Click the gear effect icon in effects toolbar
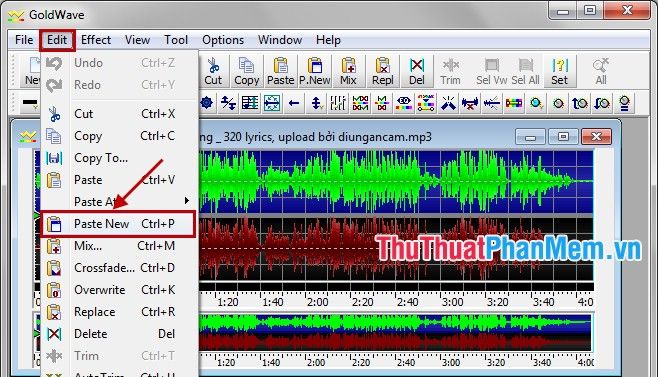Viewport: 658px width, 377px height. [206, 103]
